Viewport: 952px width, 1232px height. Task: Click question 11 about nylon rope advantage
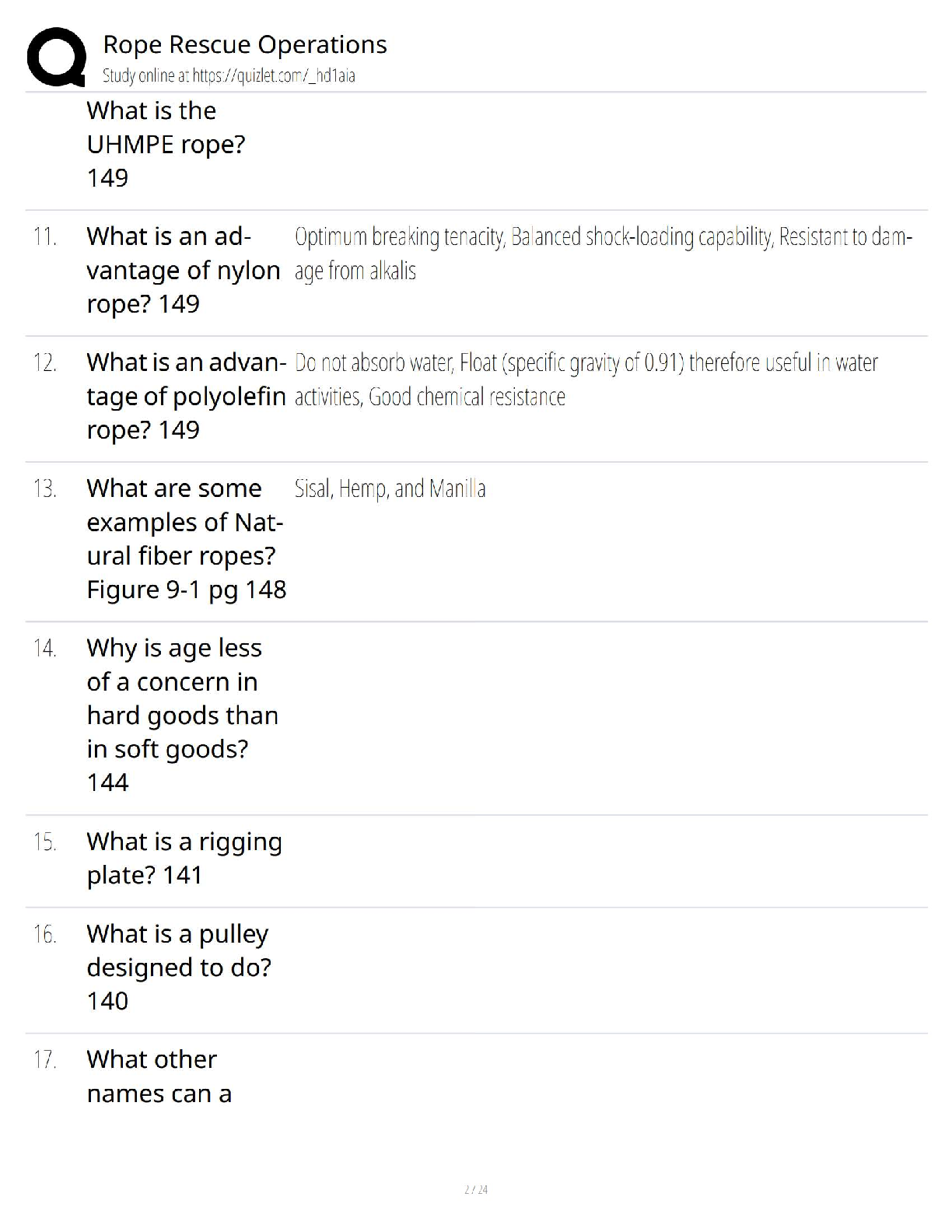(x=184, y=270)
